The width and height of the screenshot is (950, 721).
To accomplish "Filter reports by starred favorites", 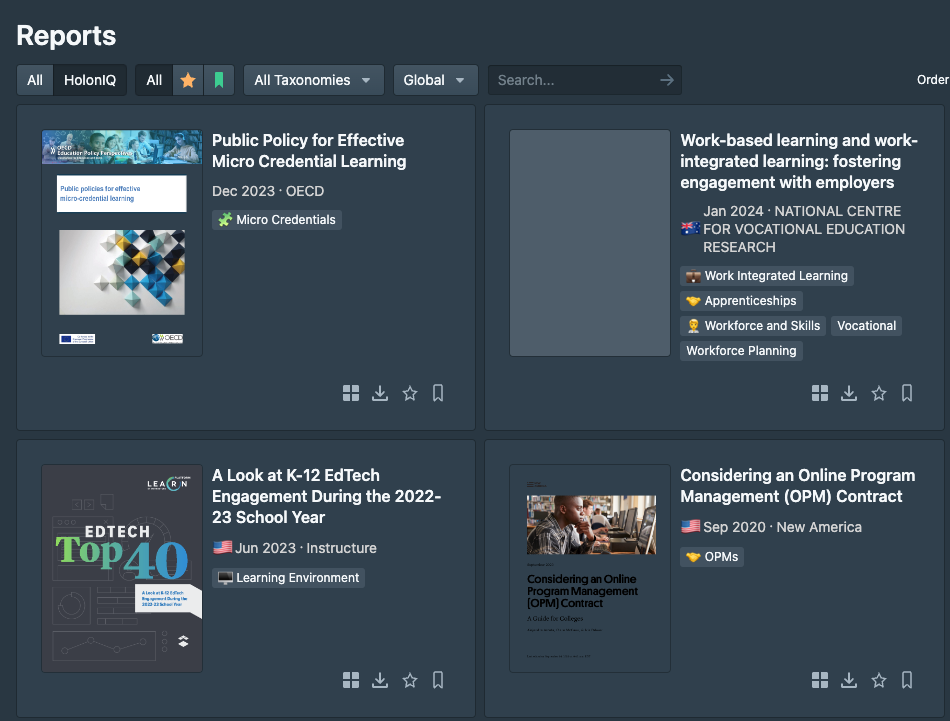I will tap(188, 80).
